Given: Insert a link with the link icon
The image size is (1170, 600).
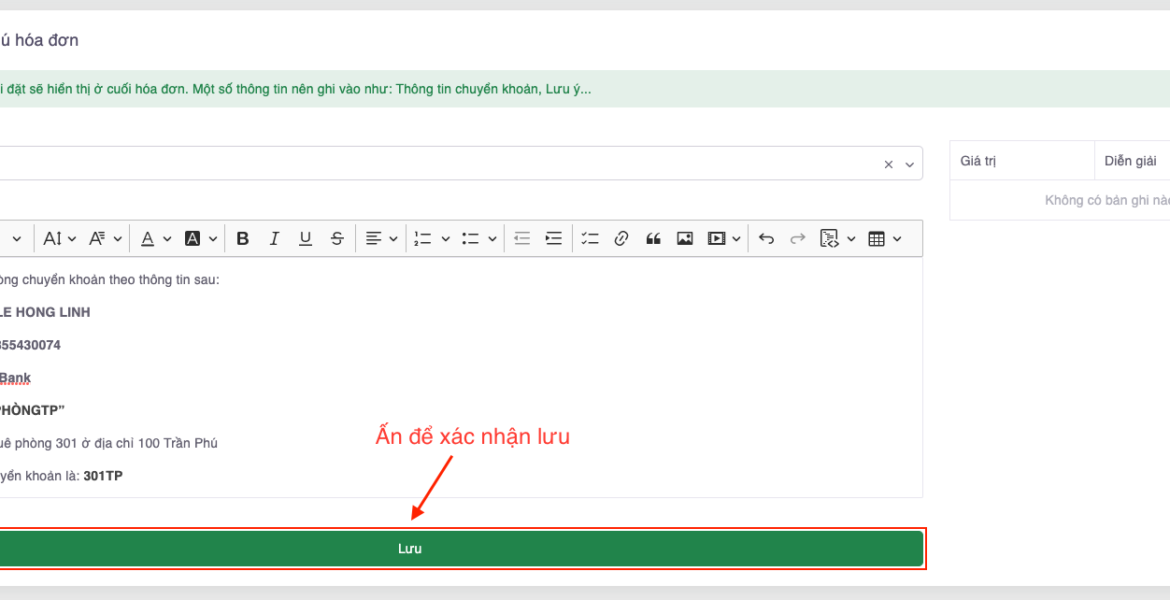Looking at the screenshot, I should point(621,239).
